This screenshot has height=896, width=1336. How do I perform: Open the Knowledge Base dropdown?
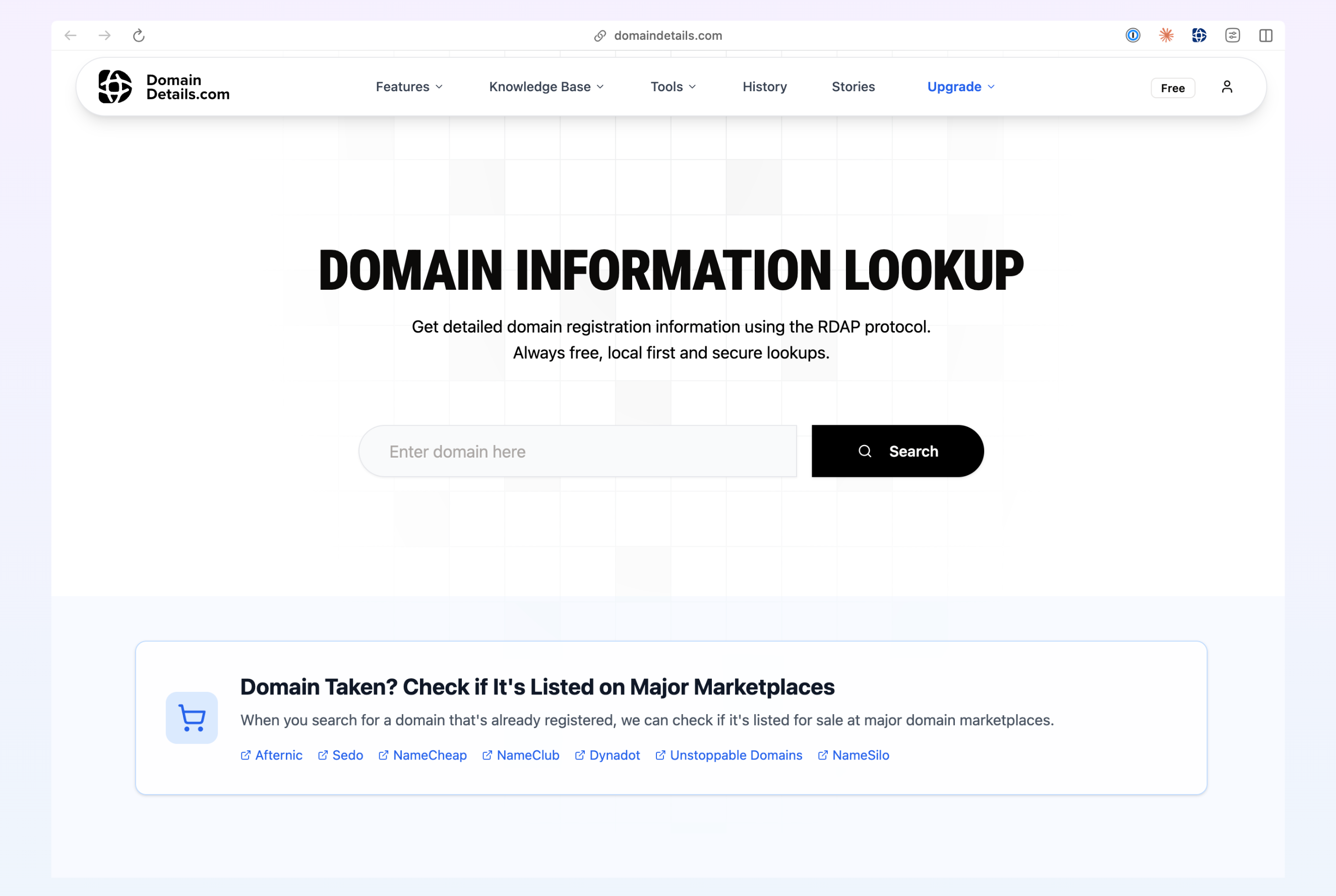pos(545,86)
